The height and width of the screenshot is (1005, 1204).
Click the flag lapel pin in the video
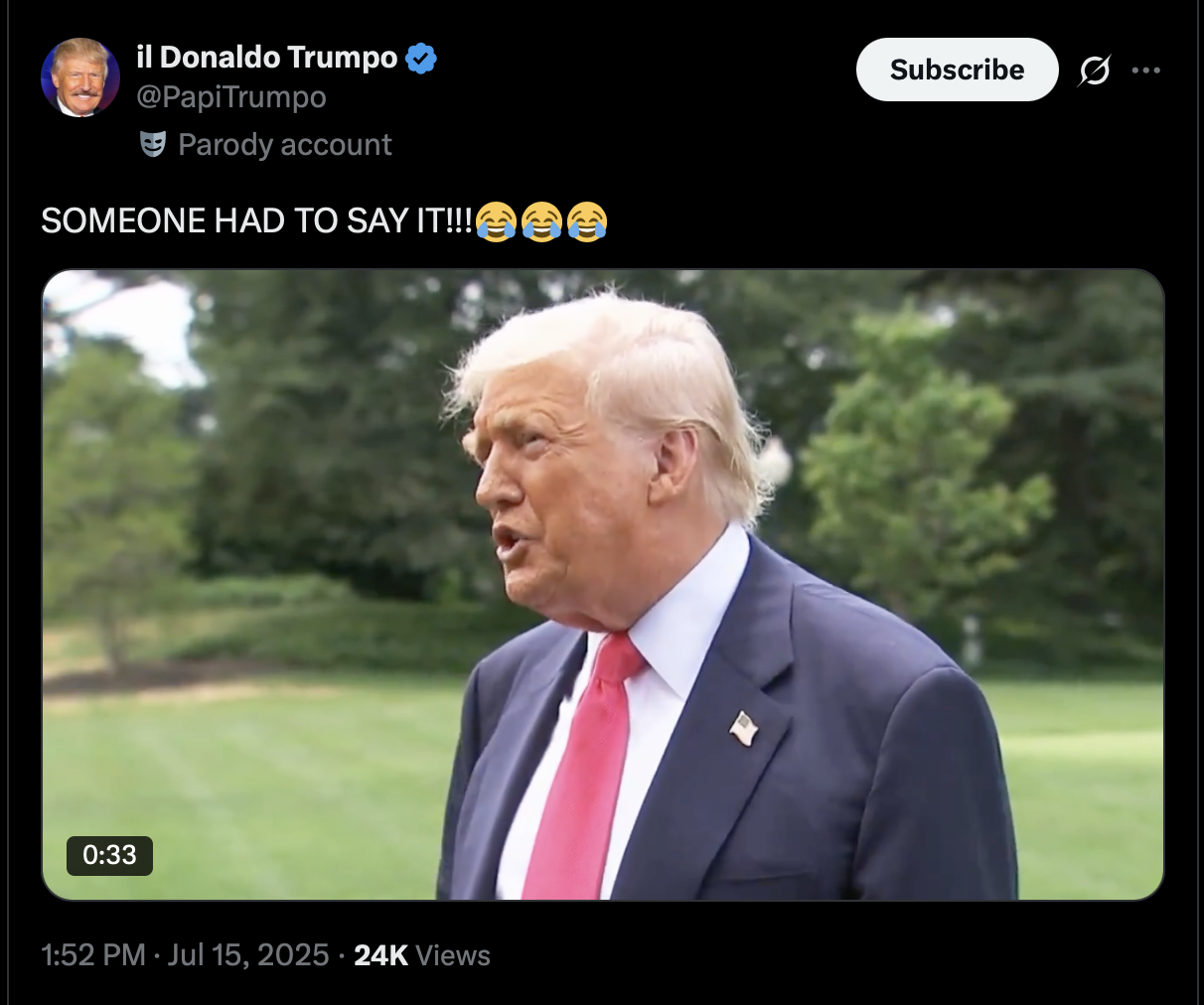743,728
